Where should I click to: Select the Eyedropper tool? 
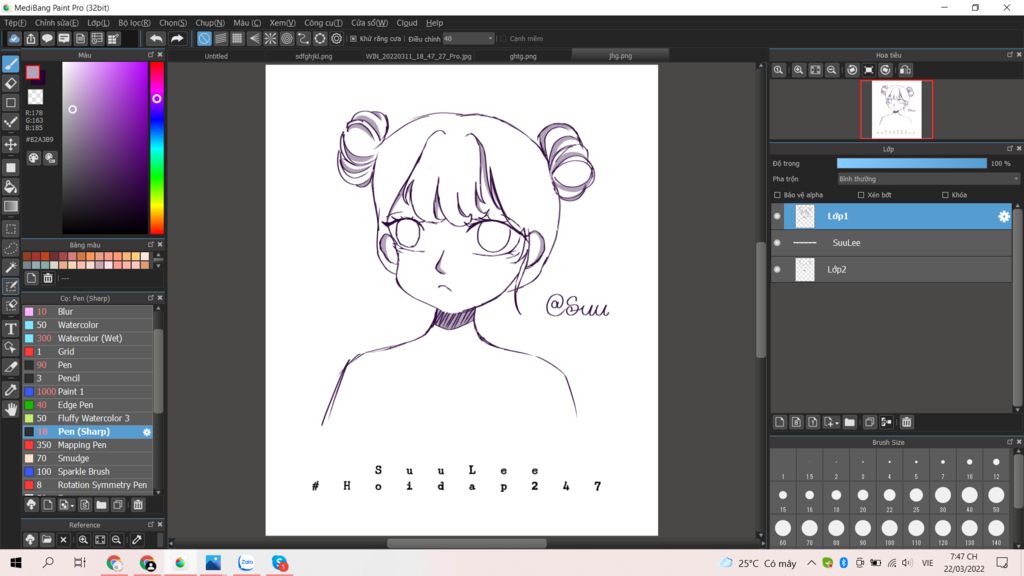tap(10, 390)
